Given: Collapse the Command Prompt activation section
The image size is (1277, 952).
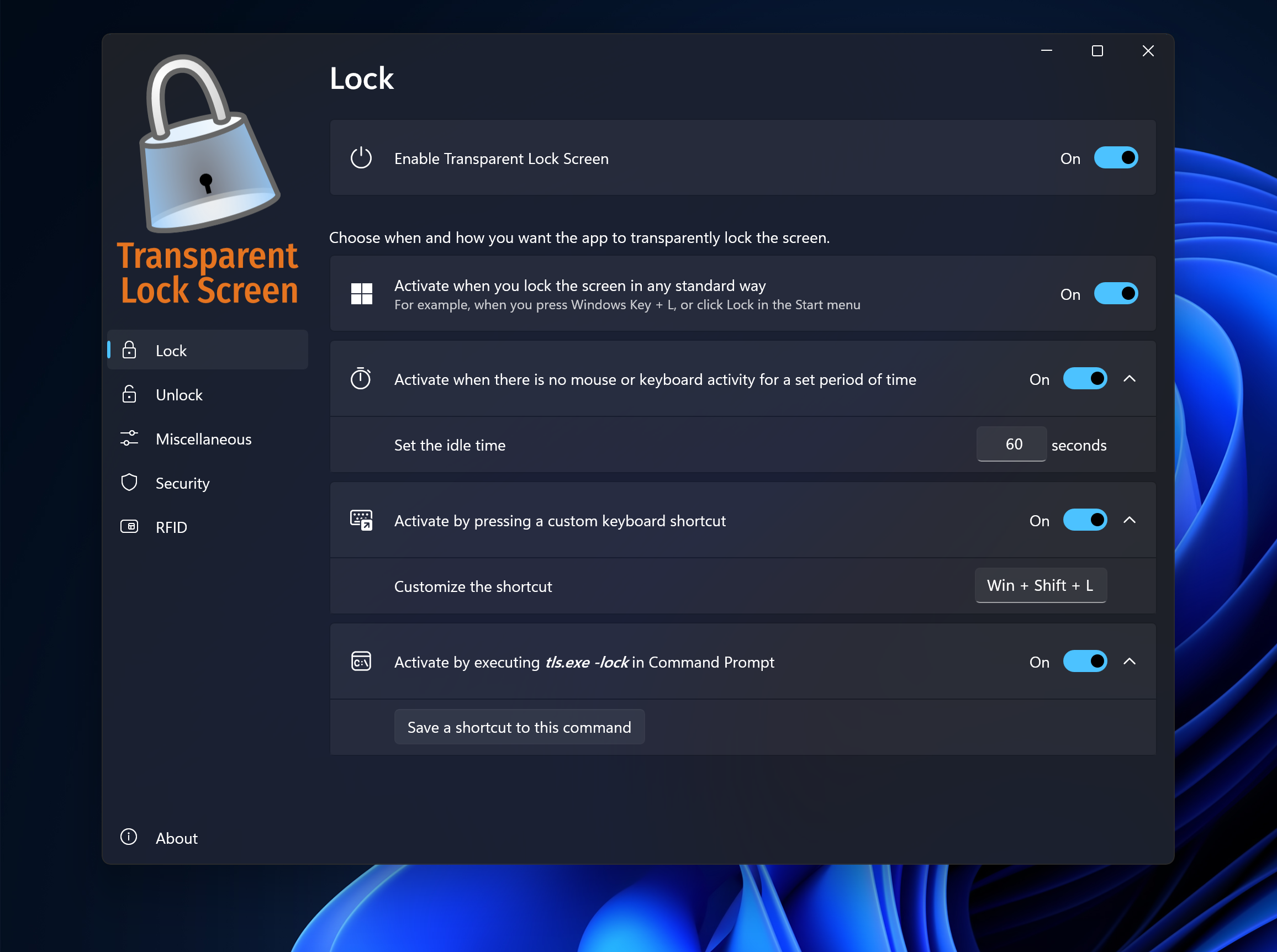Looking at the screenshot, I should pyautogui.click(x=1130, y=662).
